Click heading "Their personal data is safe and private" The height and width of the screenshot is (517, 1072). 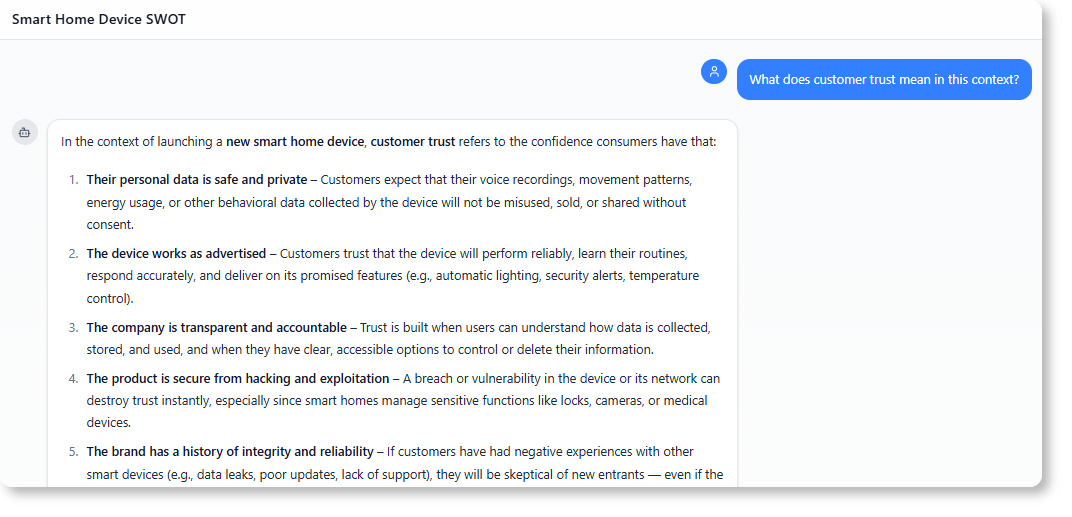click(196, 180)
